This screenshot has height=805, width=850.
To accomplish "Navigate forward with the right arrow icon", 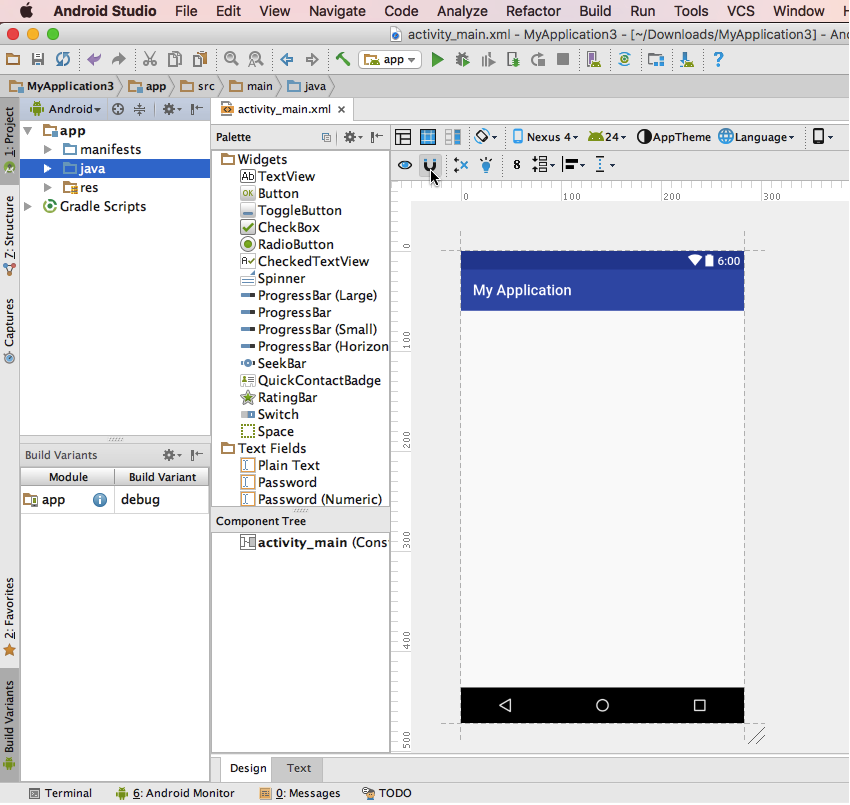I will pyautogui.click(x=312, y=60).
